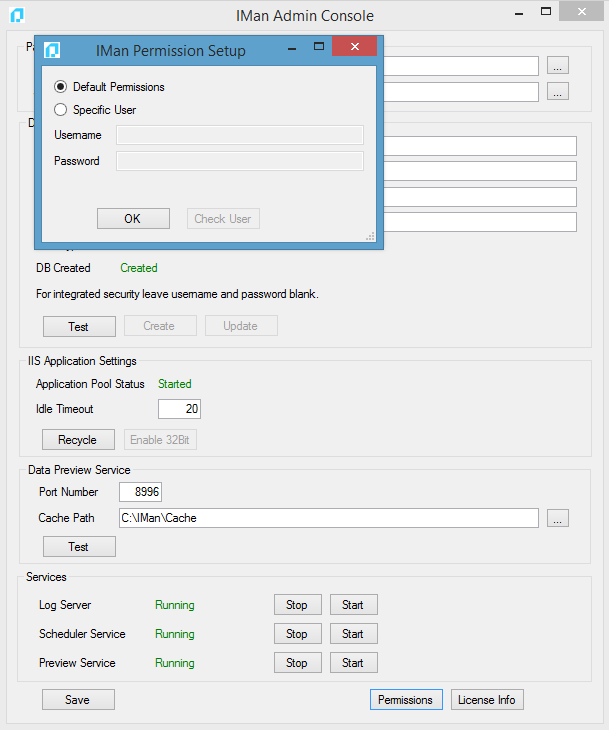
Task: Stop the Log Server service
Action: coord(297,605)
